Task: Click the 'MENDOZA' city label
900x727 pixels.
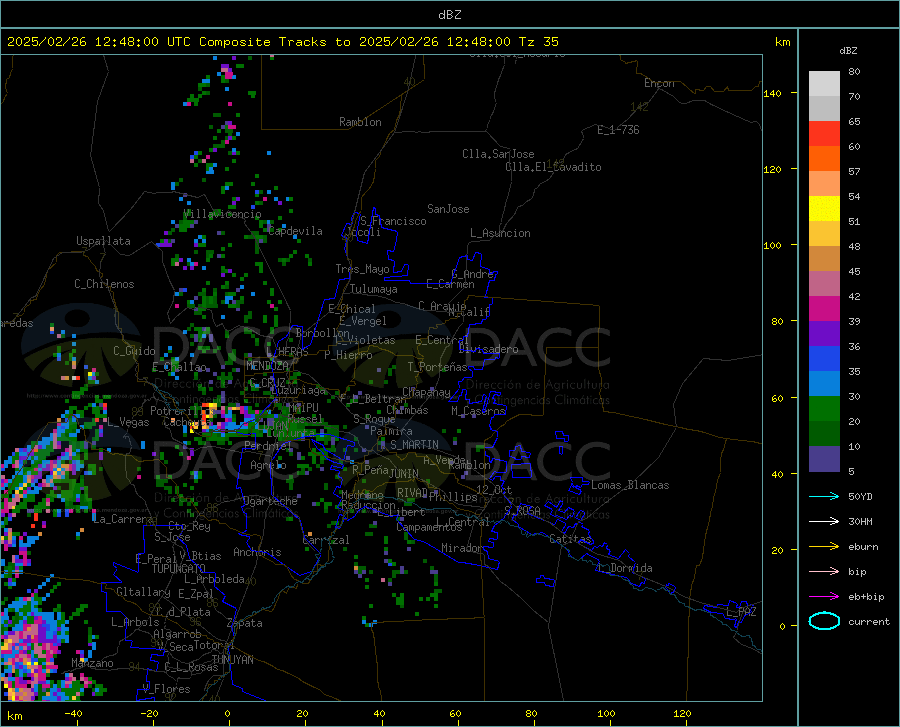Action: (267, 366)
